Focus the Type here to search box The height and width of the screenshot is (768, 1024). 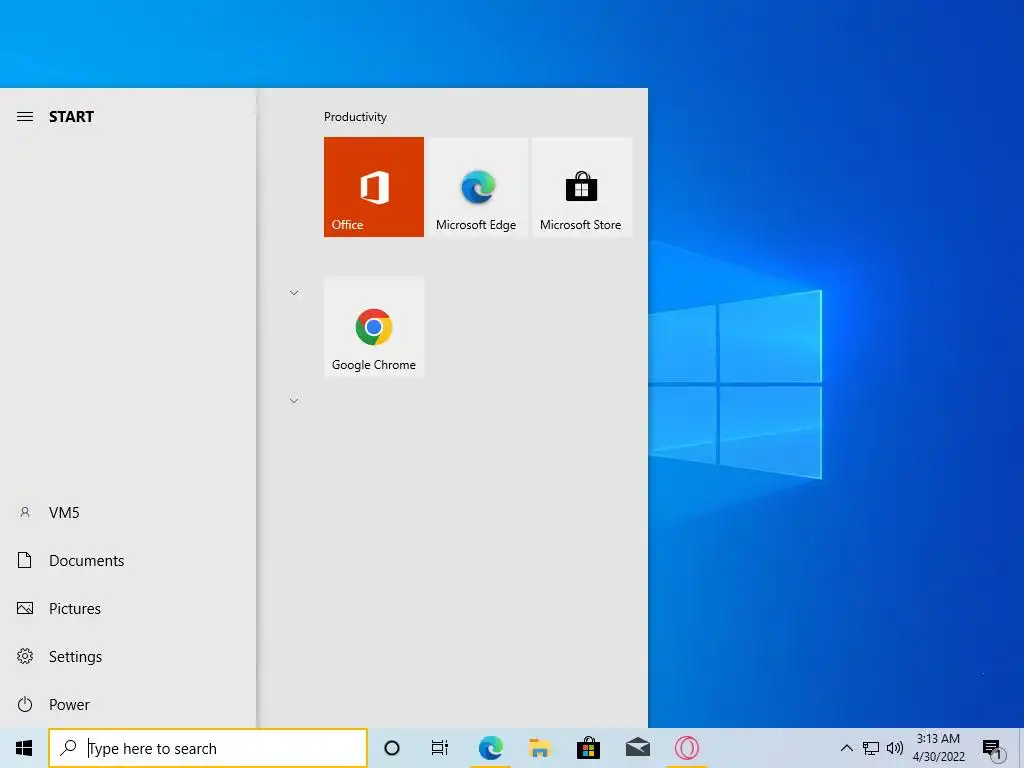pyautogui.click(x=208, y=748)
